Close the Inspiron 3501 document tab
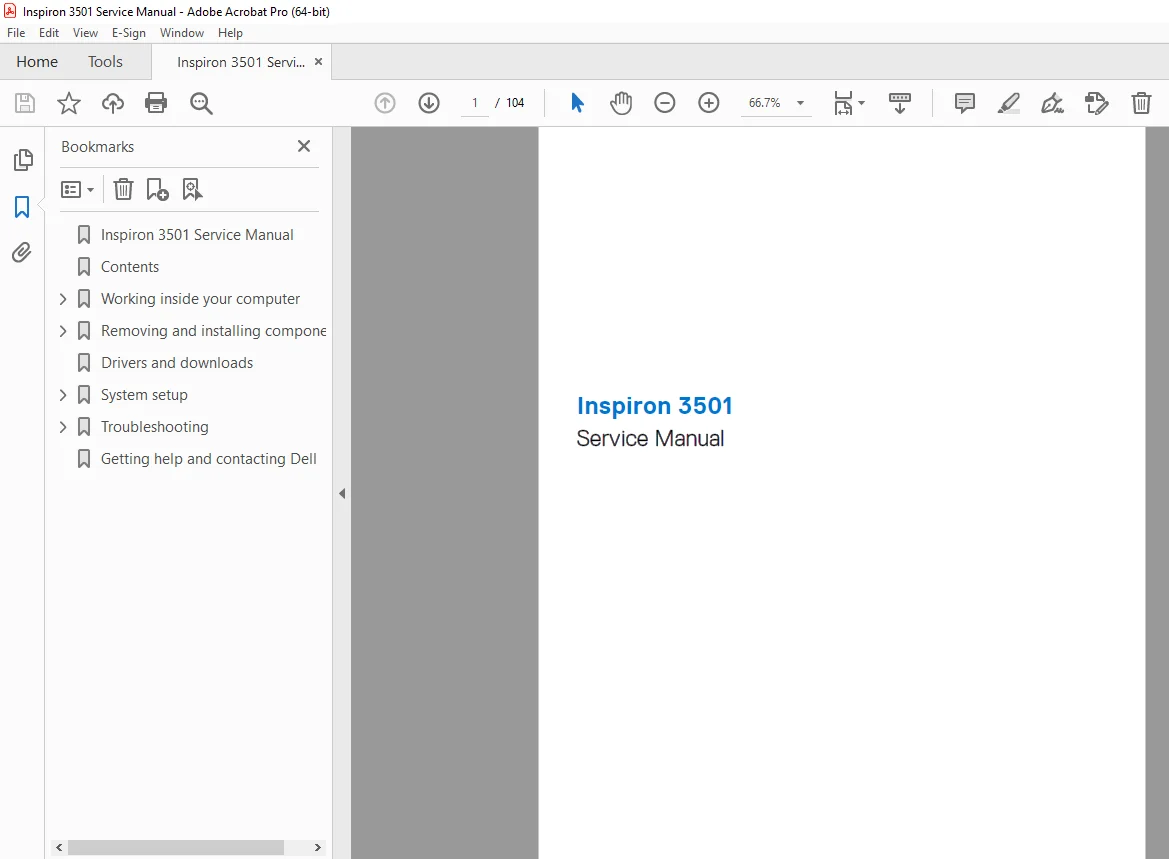This screenshot has width=1169, height=859. pyautogui.click(x=318, y=62)
